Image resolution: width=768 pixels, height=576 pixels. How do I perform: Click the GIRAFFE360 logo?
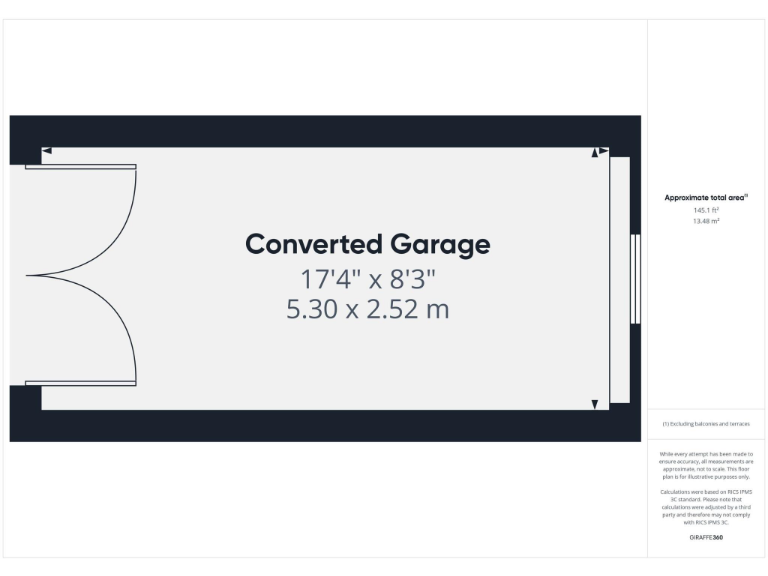[x=706, y=537]
